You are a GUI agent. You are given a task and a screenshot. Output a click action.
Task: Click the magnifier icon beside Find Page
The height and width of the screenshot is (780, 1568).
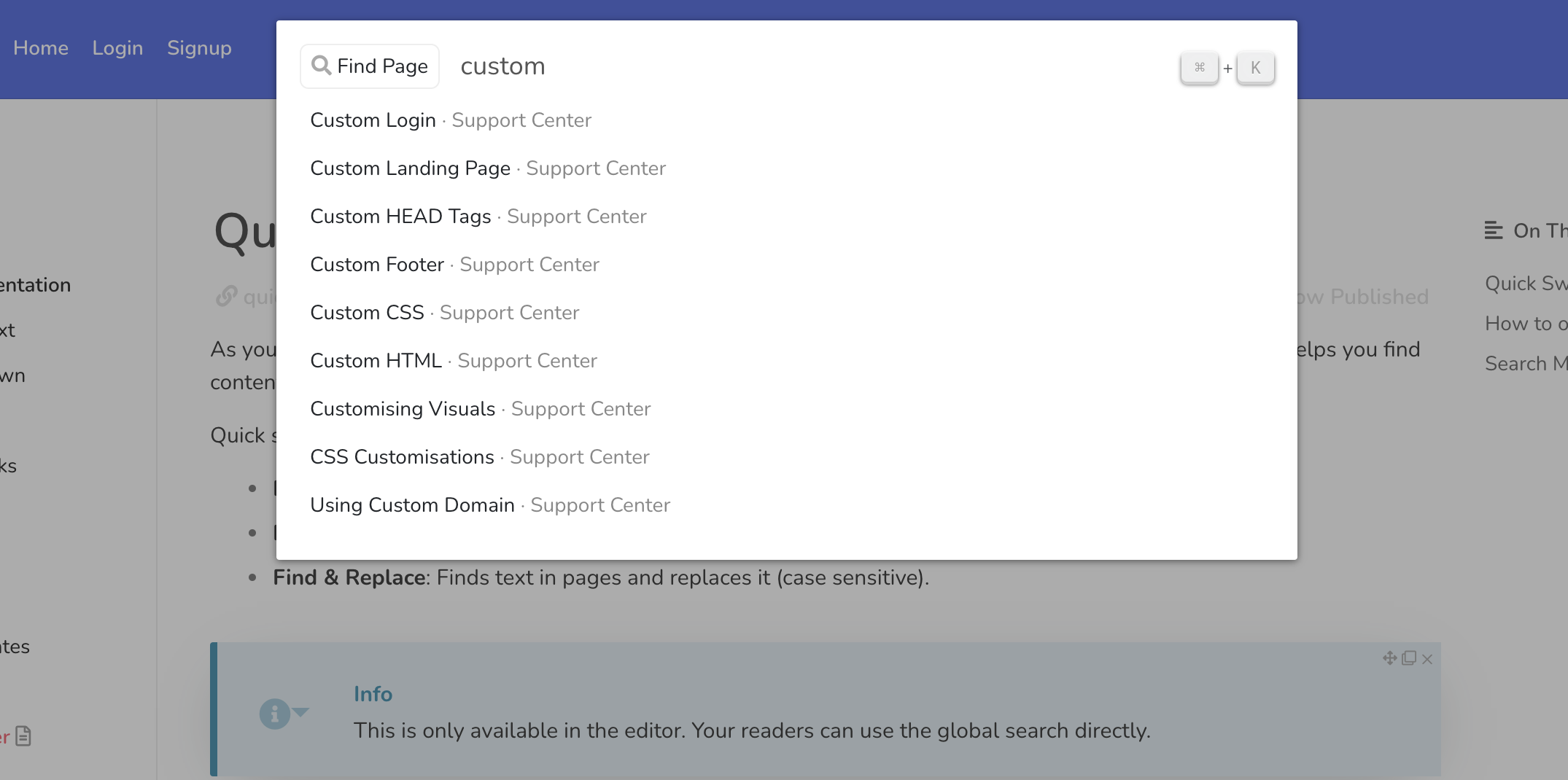click(x=321, y=66)
